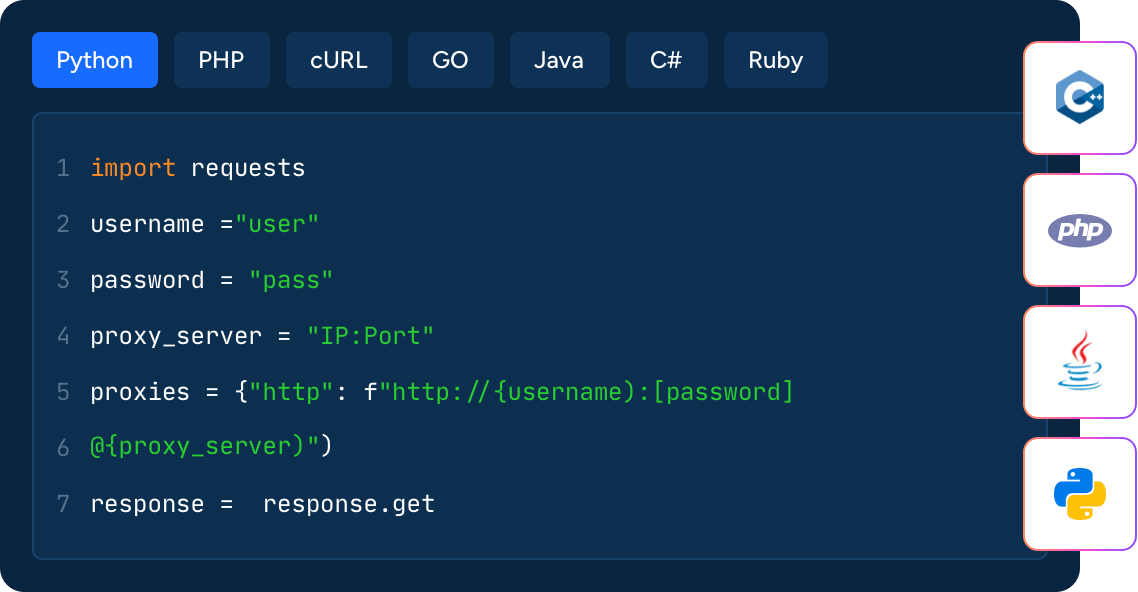Switch to the Java tab
This screenshot has width=1138, height=592.
[558, 60]
